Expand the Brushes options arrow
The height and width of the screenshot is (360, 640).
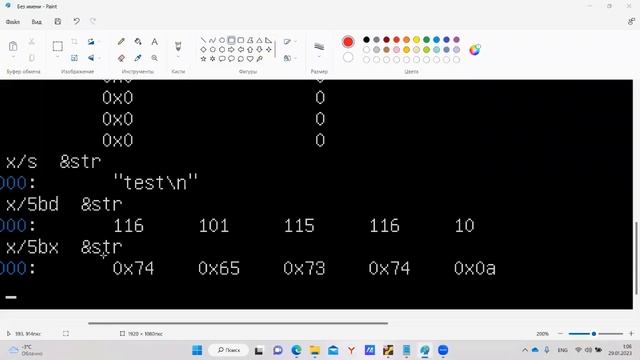tap(178, 58)
